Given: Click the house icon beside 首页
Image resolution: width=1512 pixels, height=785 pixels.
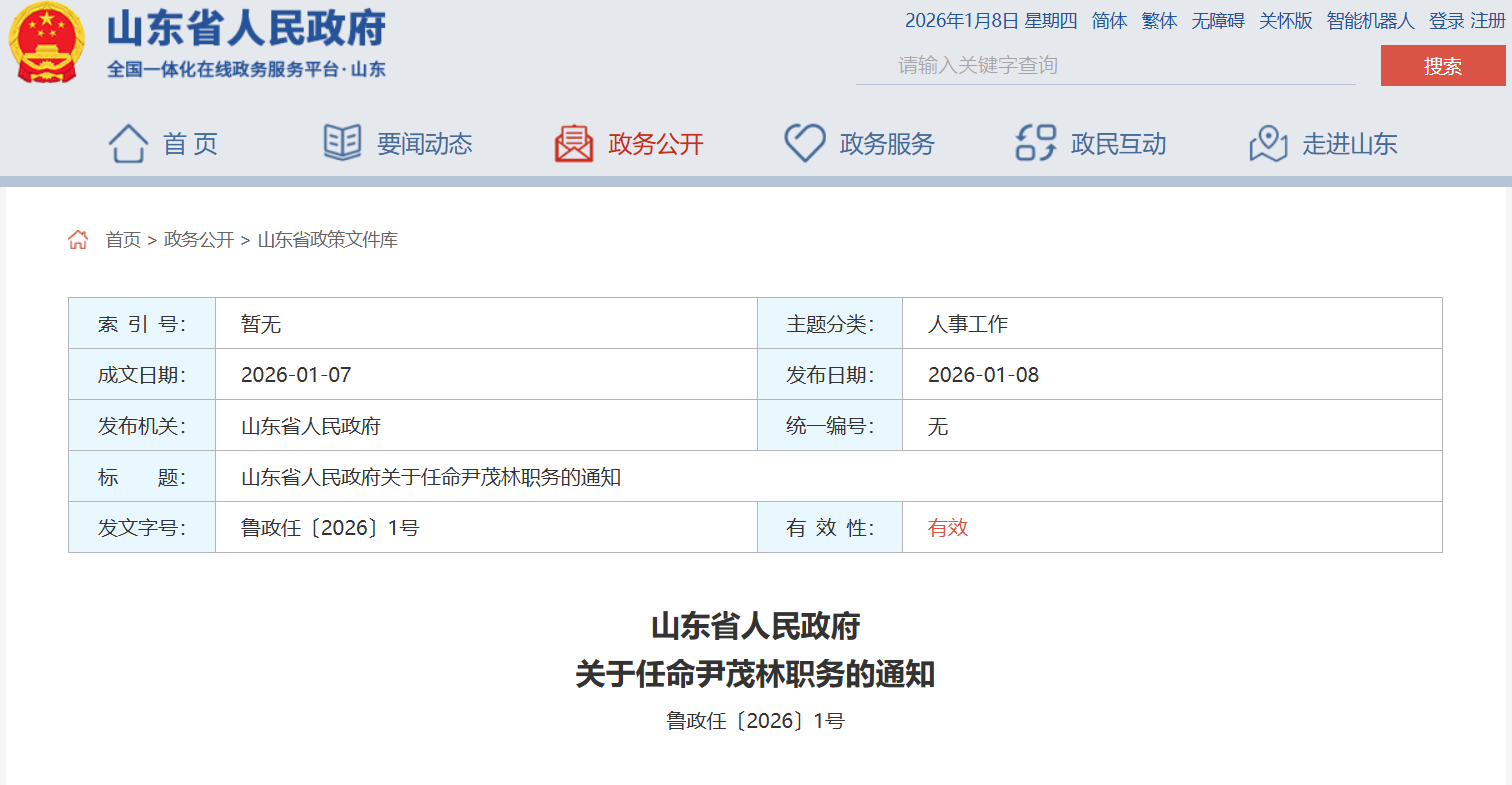Looking at the screenshot, I should tap(128, 144).
